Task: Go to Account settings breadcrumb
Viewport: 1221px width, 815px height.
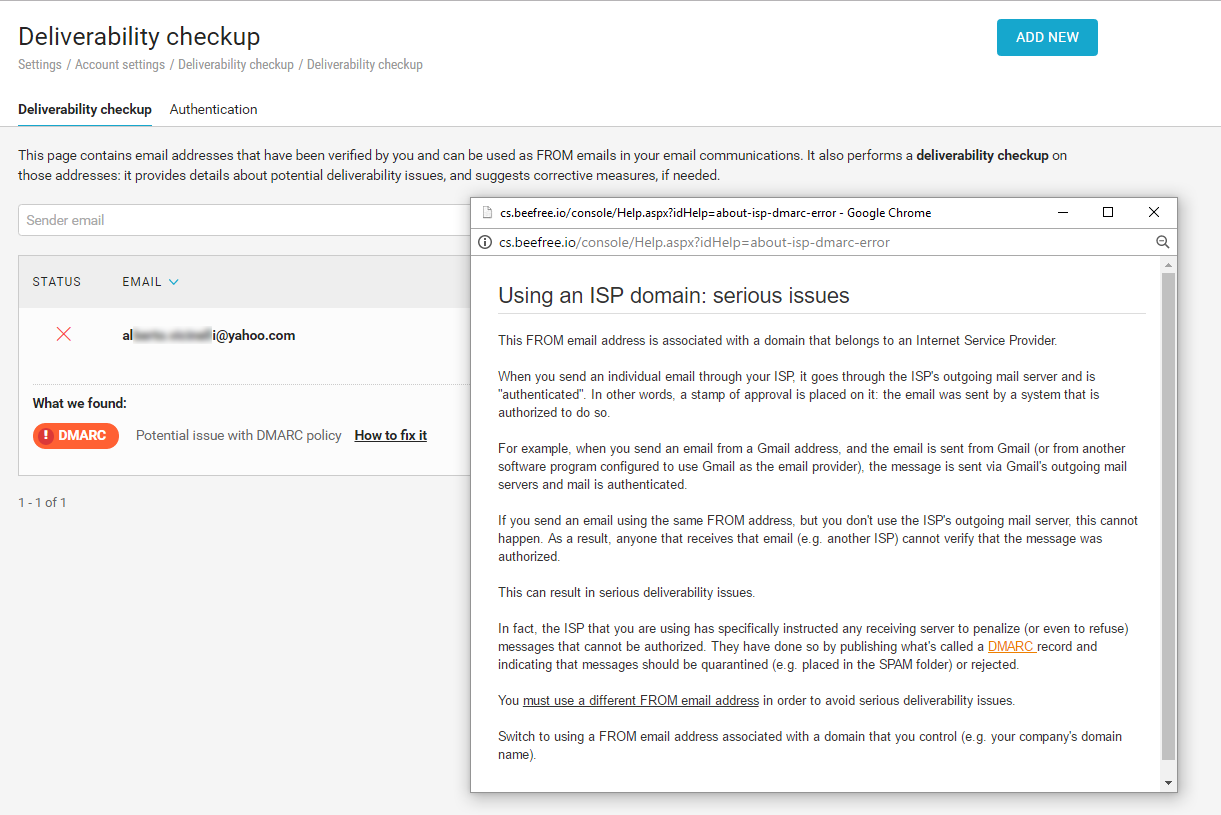Action: (120, 64)
